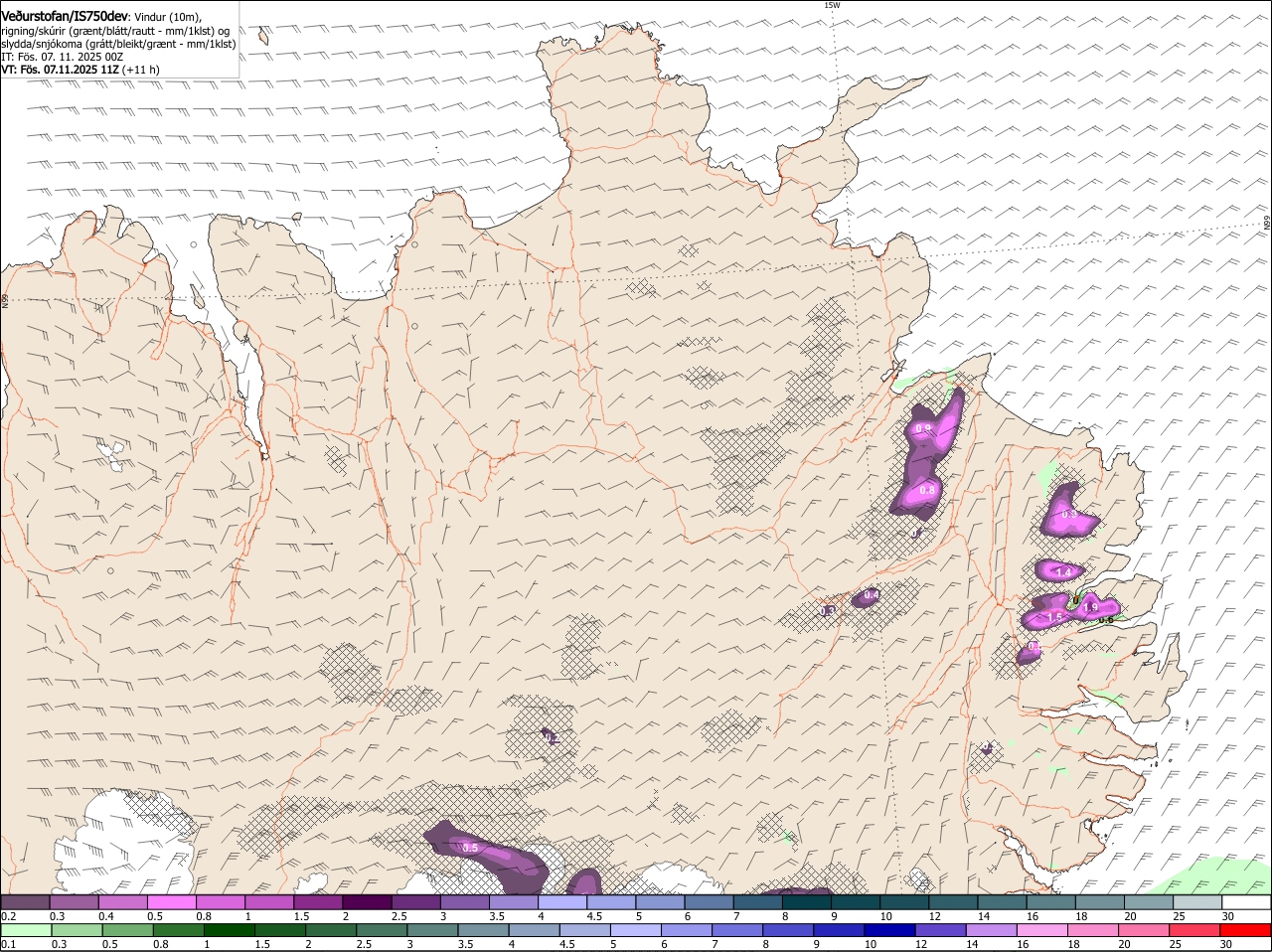The image size is (1272, 952).
Task: Select the lower legend swatch between 3 and 3.5
Action: pos(433,931)
